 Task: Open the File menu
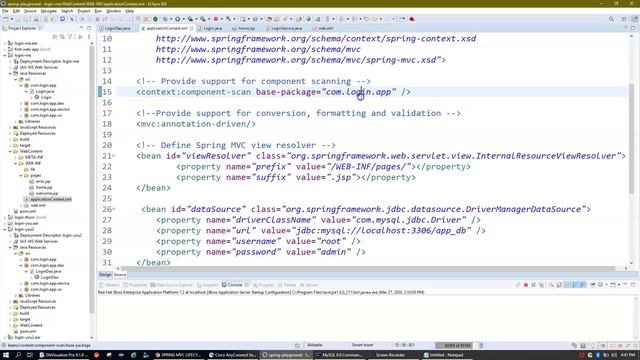pos(5,11)
